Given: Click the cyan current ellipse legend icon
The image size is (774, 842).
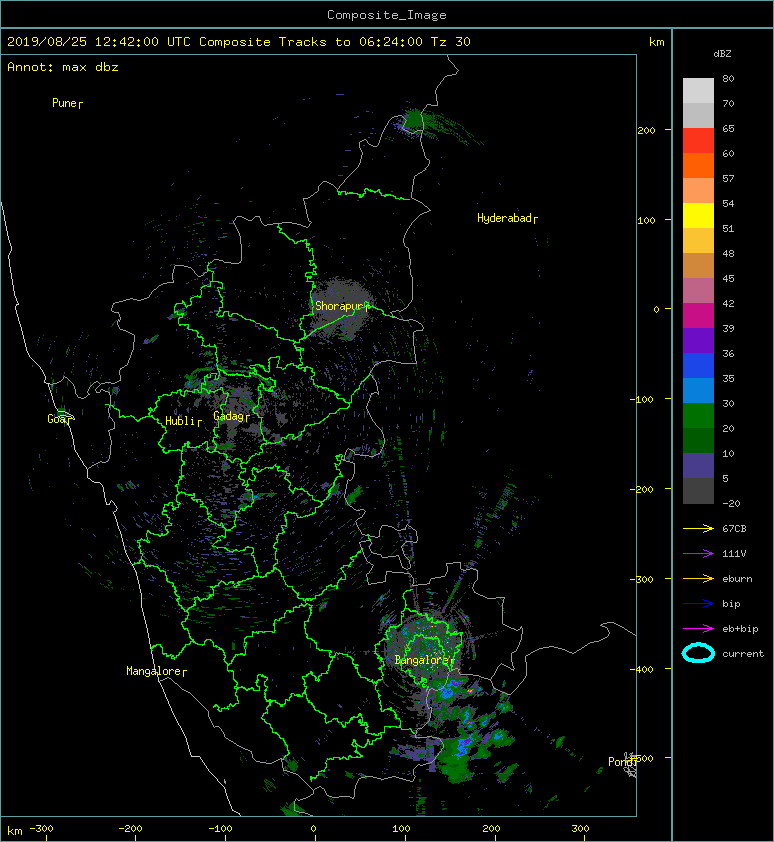Looking at the screenshot, I should tap(698, 654).
